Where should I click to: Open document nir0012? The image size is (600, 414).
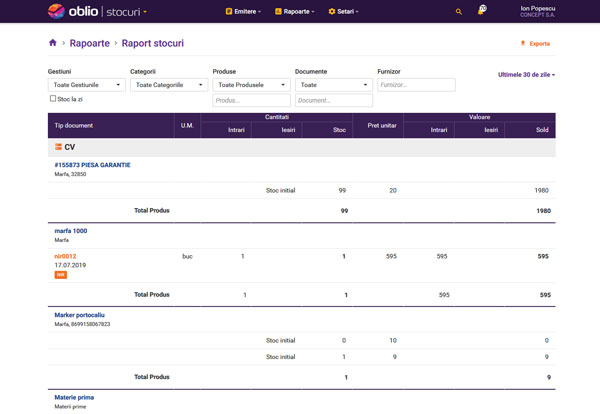point(65,256)
